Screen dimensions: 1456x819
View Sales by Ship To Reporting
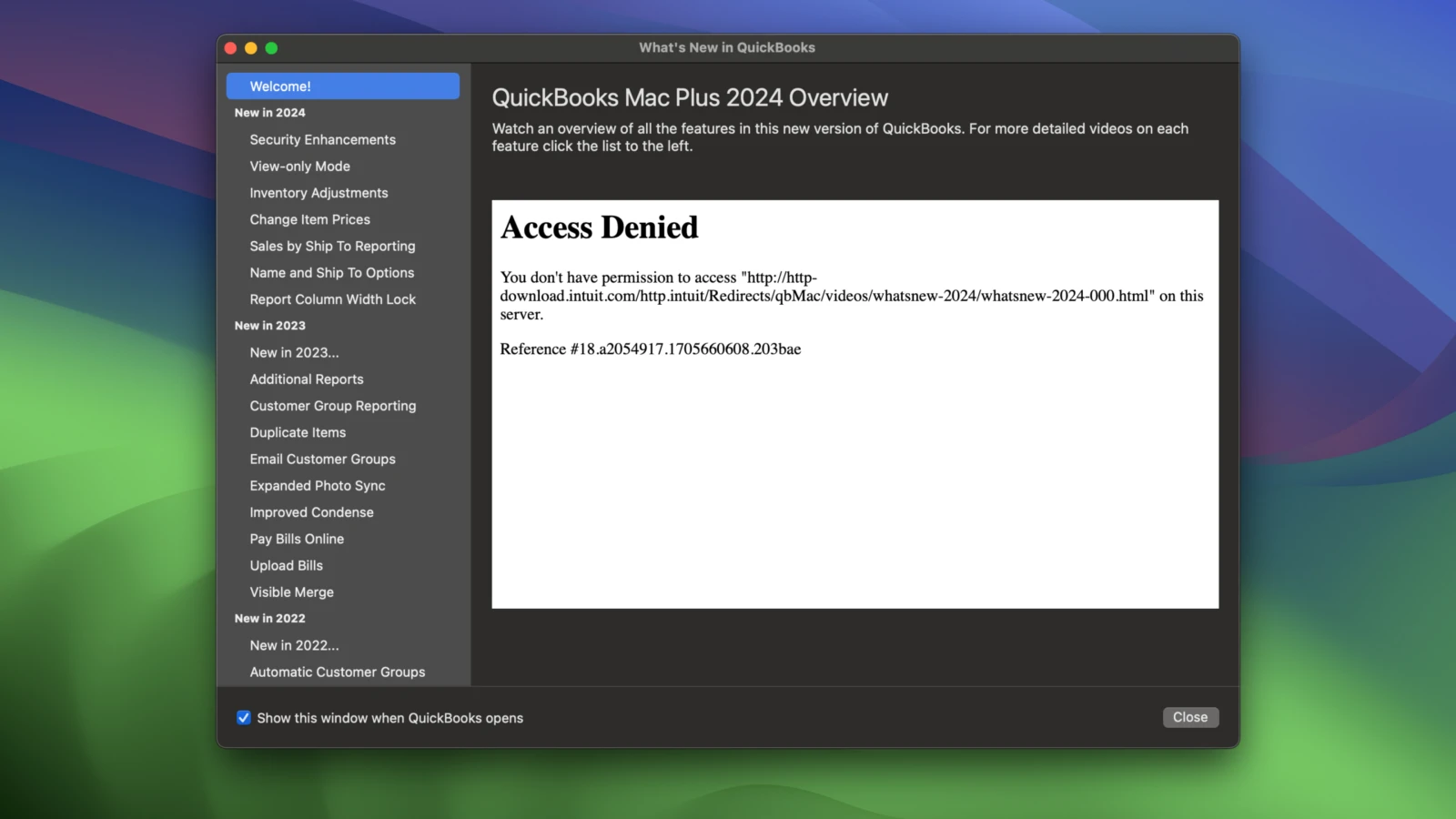(x=332, y=246)
